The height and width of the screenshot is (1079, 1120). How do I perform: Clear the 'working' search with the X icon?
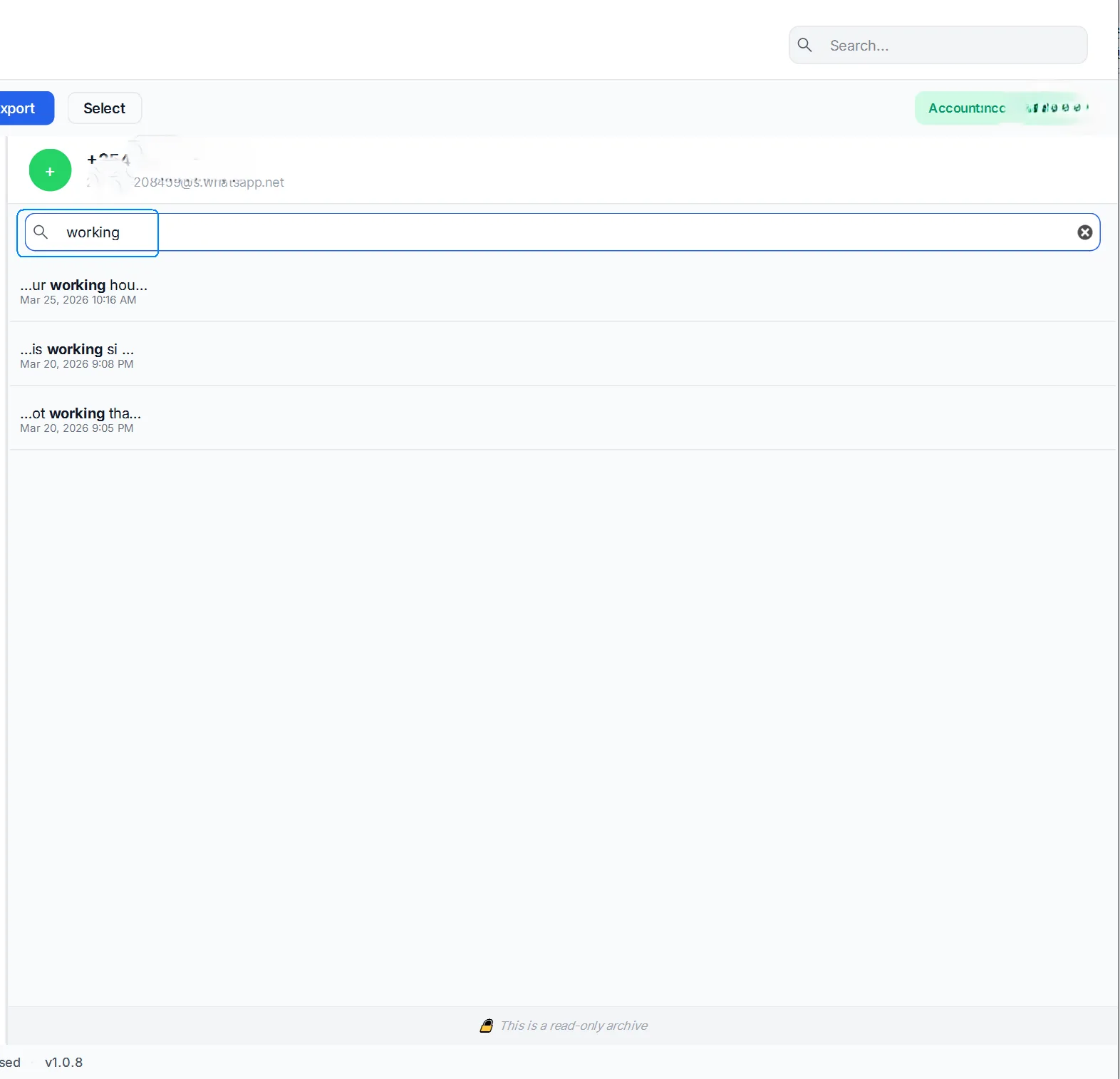click(x=1084, y=232)
